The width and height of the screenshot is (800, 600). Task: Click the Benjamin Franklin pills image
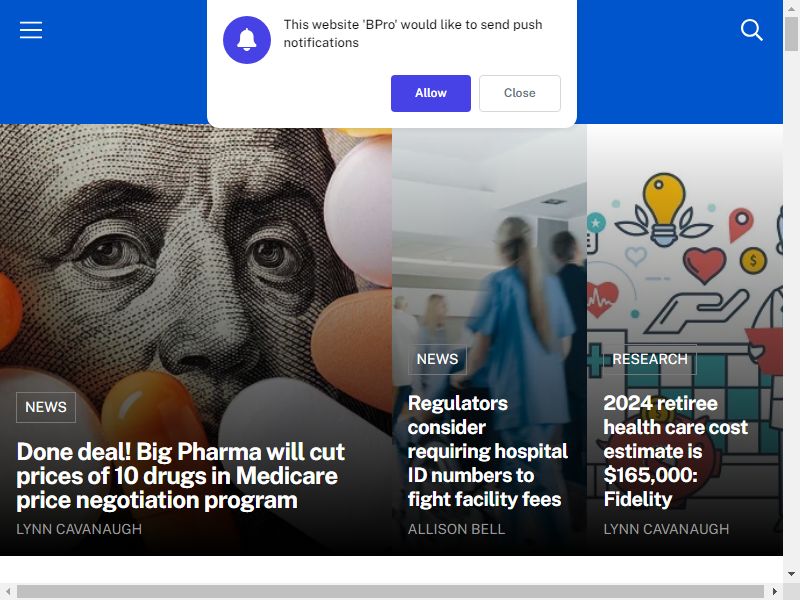tap(196, 255)
